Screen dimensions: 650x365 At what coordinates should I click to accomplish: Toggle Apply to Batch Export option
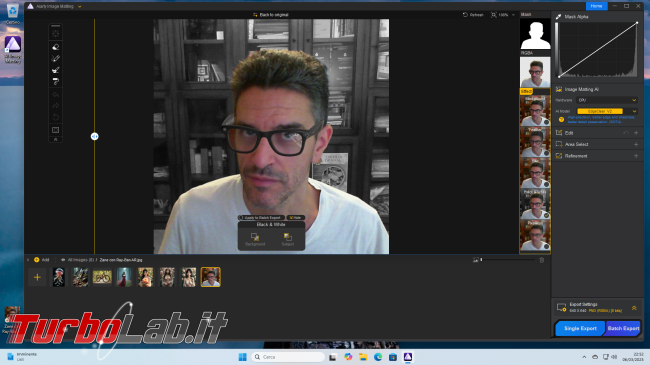point(261,217)
